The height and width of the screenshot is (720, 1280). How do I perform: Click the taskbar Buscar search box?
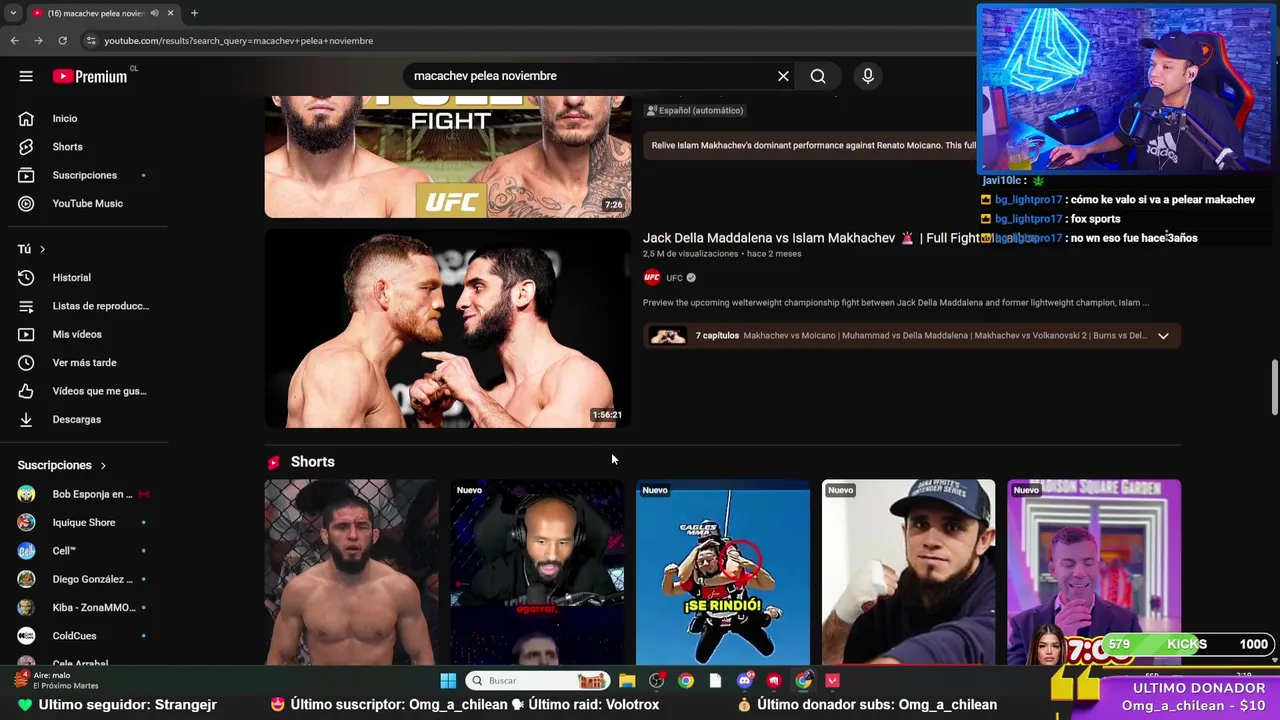537,681
